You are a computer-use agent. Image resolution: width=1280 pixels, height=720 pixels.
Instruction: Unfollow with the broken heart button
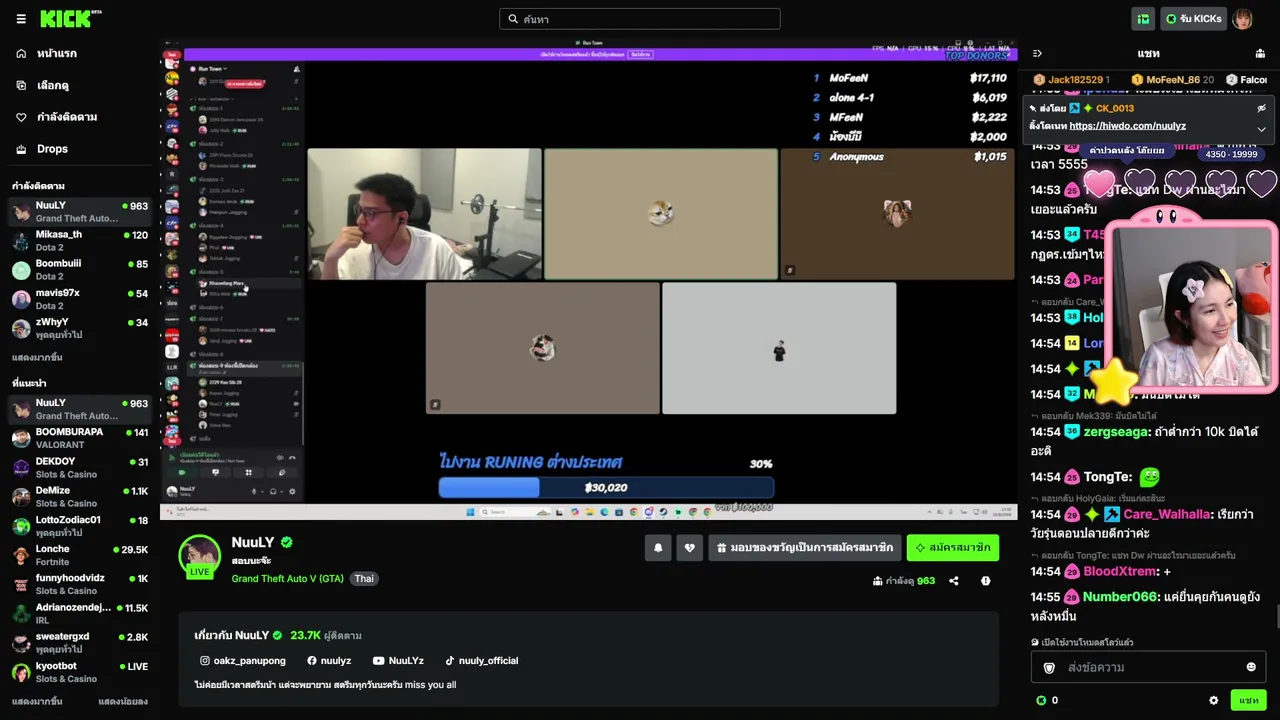[x=689, y=548]
